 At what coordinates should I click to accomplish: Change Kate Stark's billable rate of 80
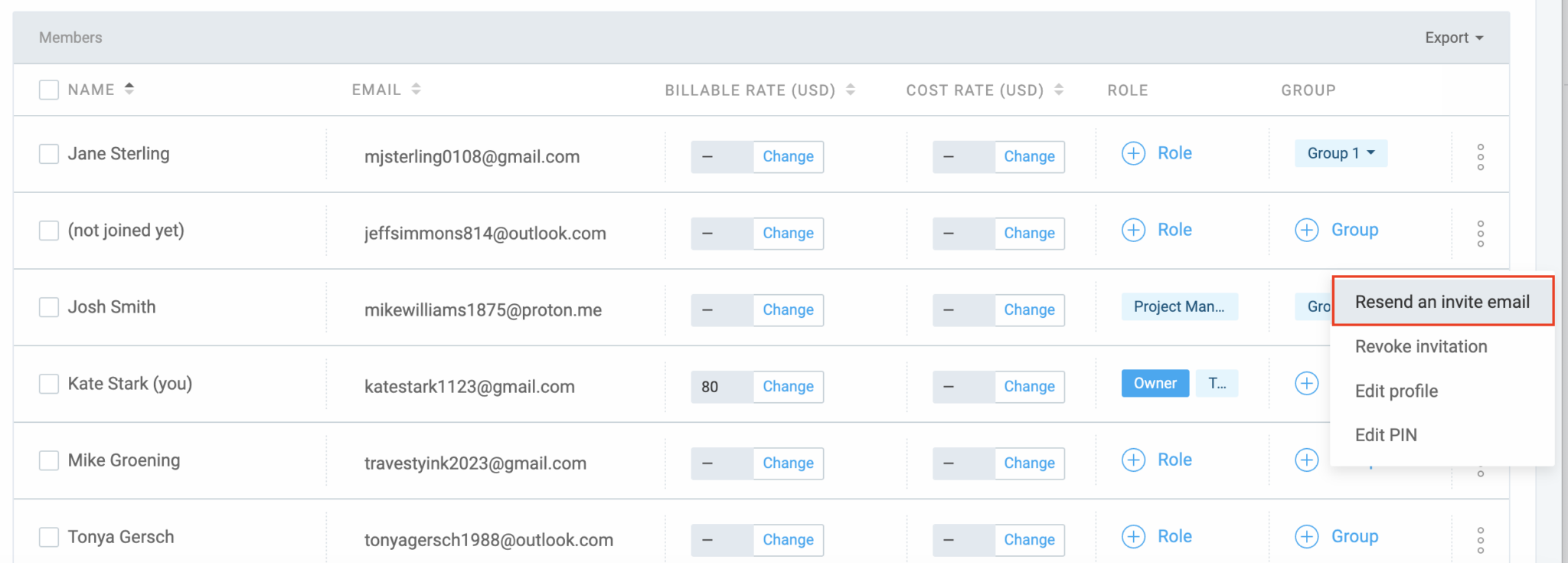pyautogui.click(x=788, y=387)
